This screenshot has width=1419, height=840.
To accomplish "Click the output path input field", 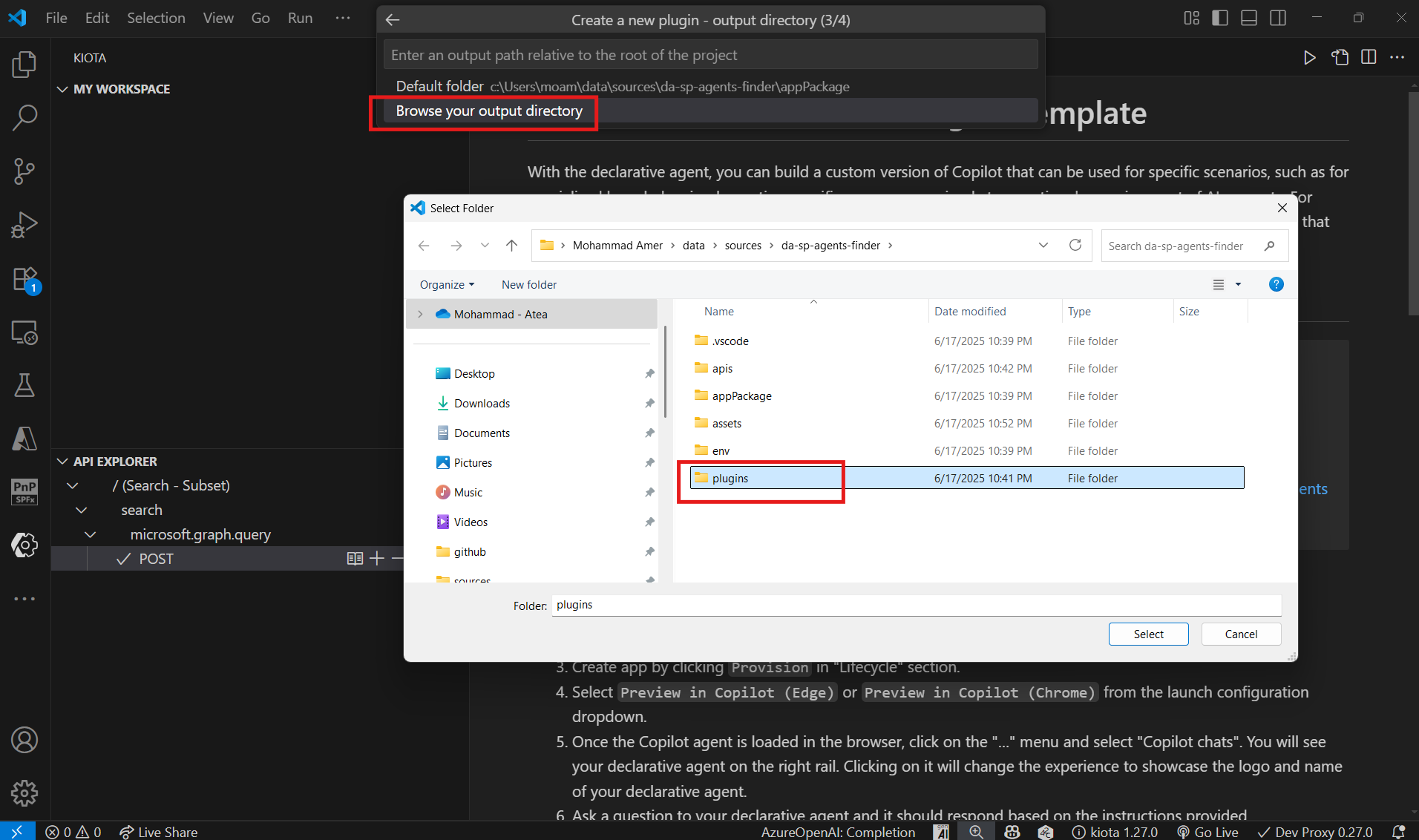I will coord(711,55).
